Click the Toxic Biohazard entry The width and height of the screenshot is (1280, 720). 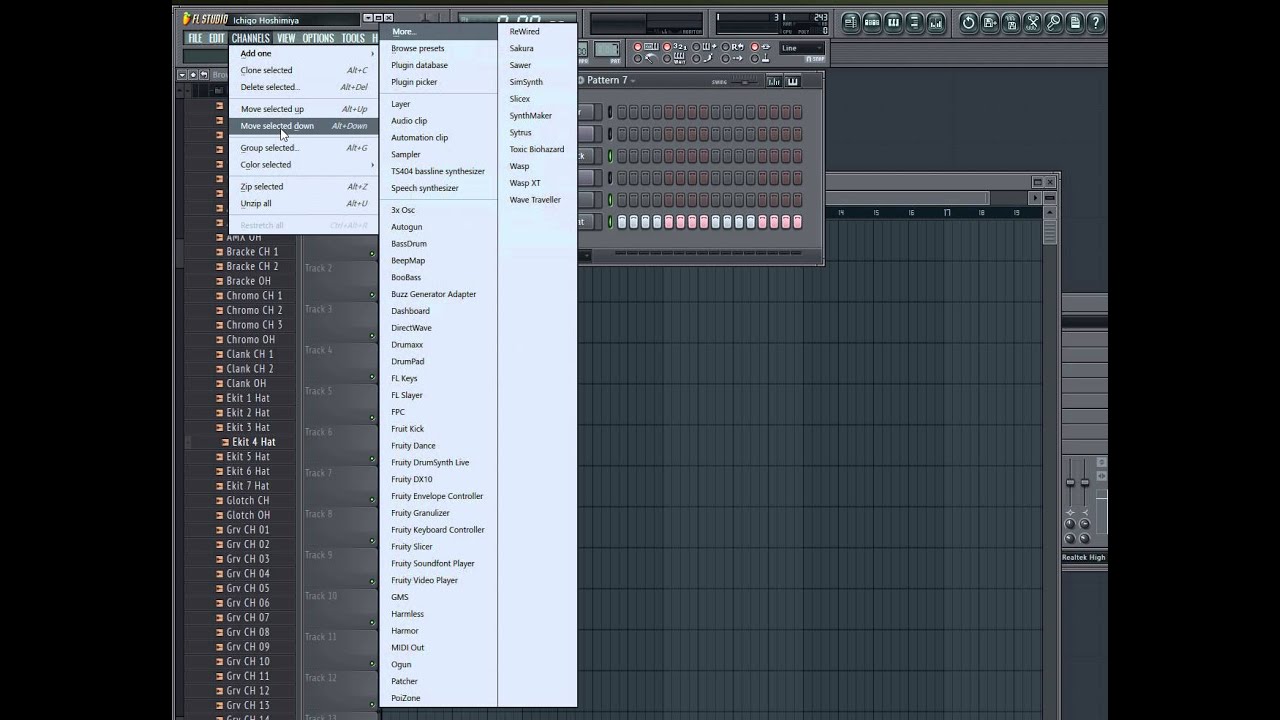[x=537, y=149]
